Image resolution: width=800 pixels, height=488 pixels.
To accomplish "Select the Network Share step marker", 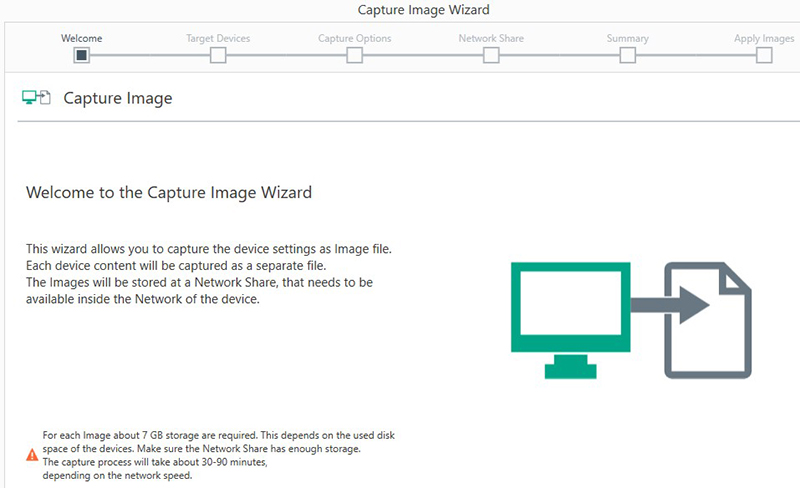I will [491, 55].
